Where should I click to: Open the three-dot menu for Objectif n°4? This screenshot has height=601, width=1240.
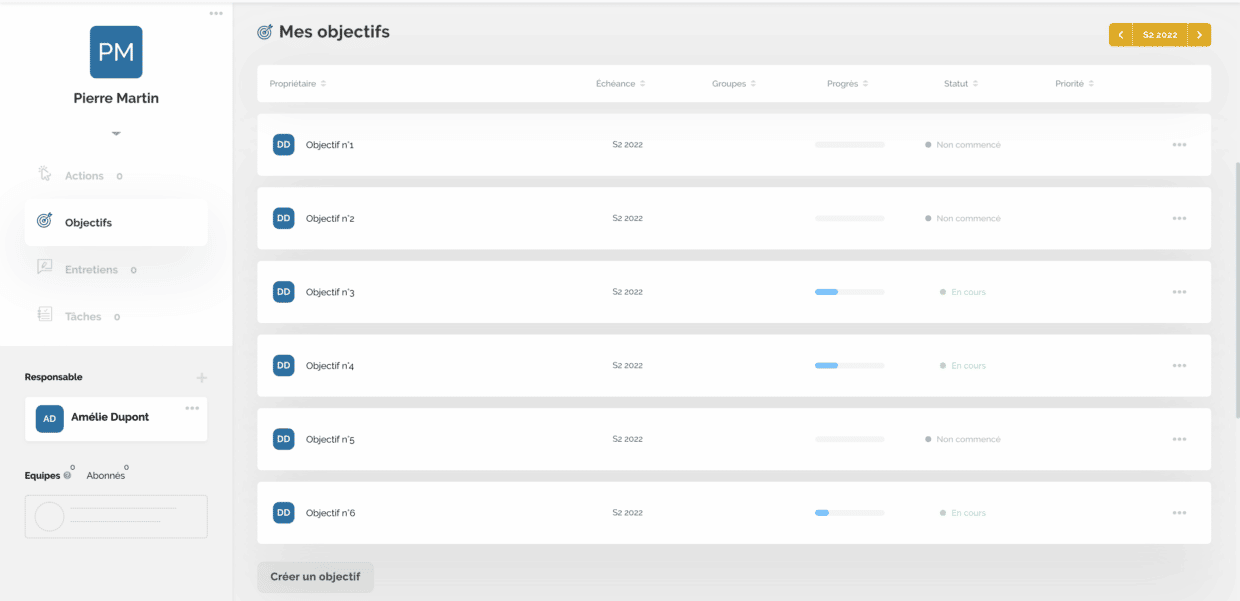point(1179,366)
